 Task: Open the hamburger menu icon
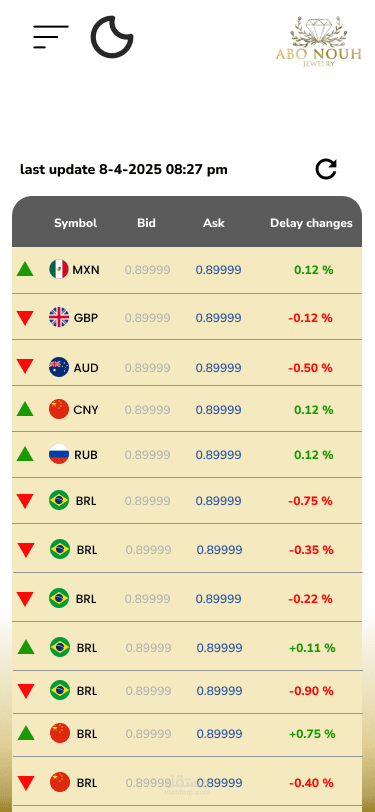tap(51, 37)
